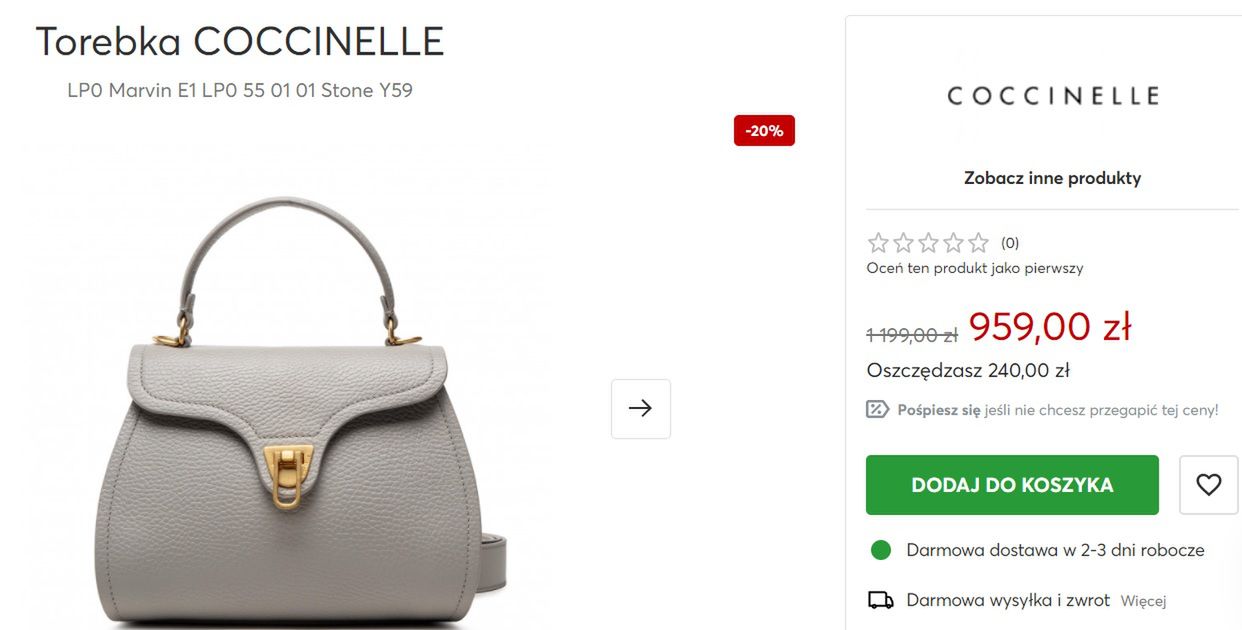
Task: Click the third rating star
Action: 928,243
